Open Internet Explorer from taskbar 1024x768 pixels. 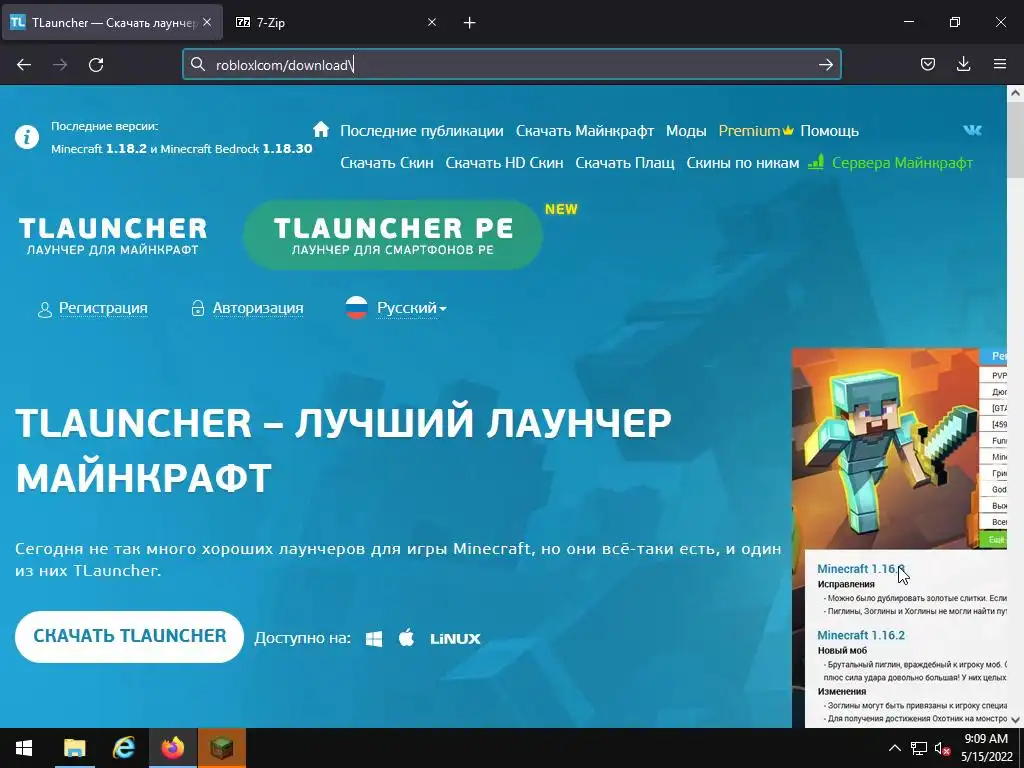(x=123, y=748)
